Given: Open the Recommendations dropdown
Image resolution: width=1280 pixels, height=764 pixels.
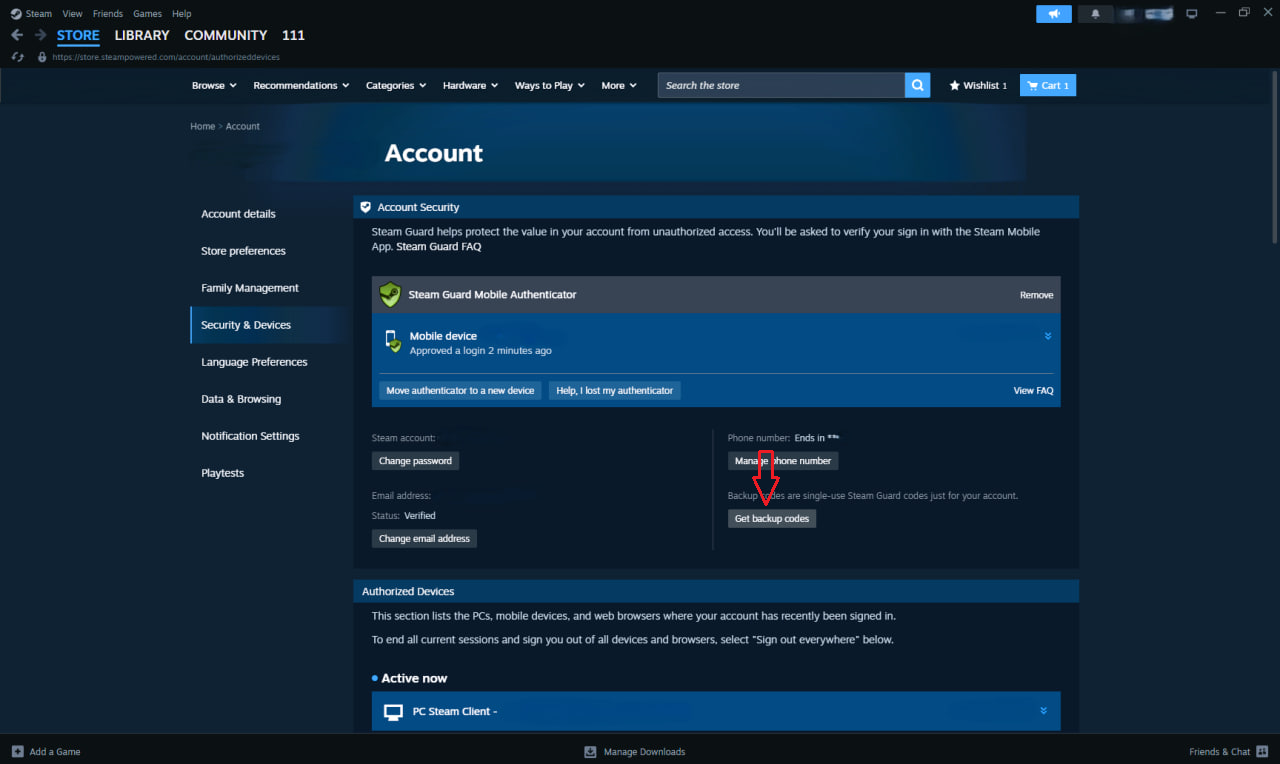Looking at the screenshot, I should tap(301, 86).
